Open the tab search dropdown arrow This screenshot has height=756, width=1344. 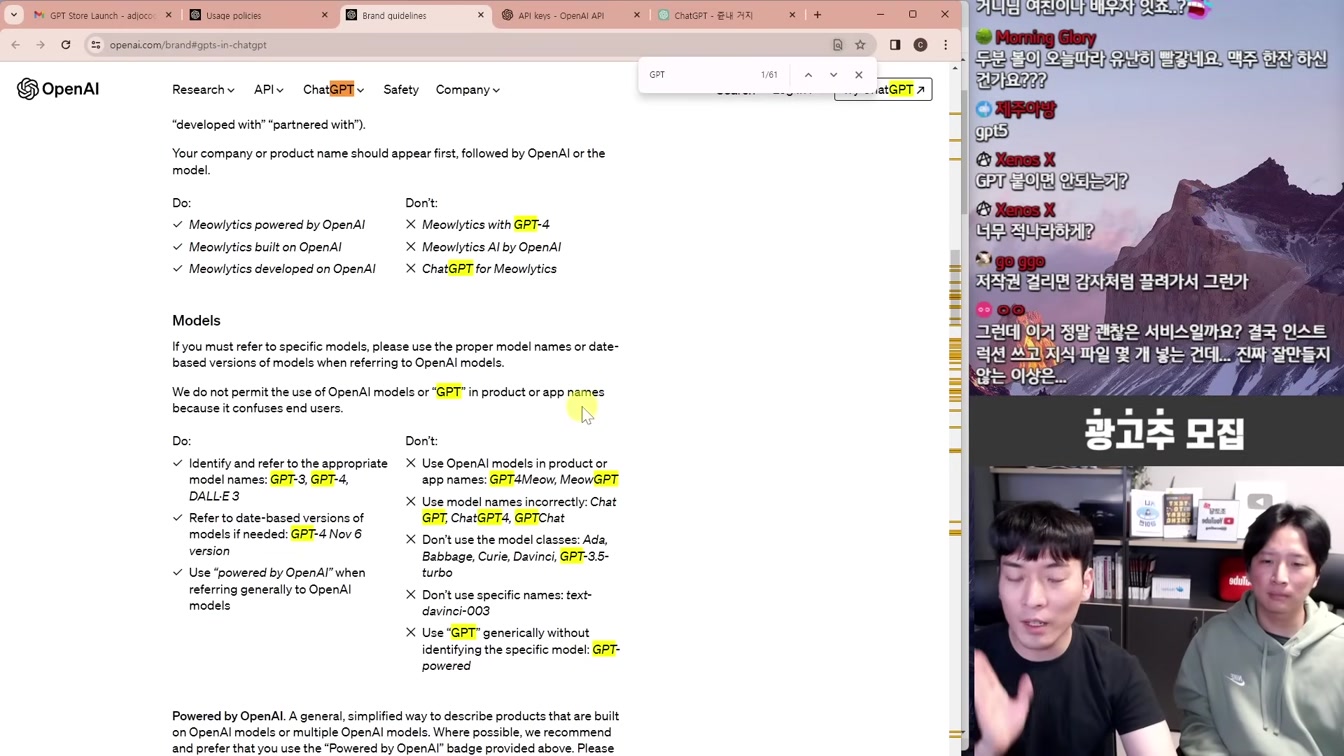pos(14,15)
